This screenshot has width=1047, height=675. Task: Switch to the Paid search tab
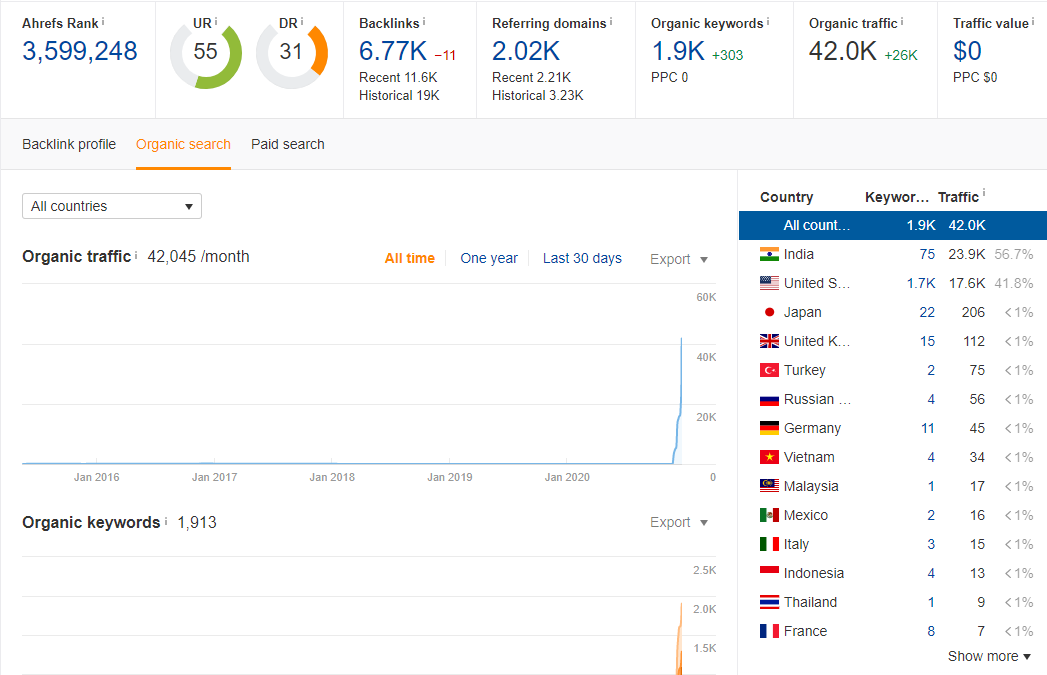287,144
